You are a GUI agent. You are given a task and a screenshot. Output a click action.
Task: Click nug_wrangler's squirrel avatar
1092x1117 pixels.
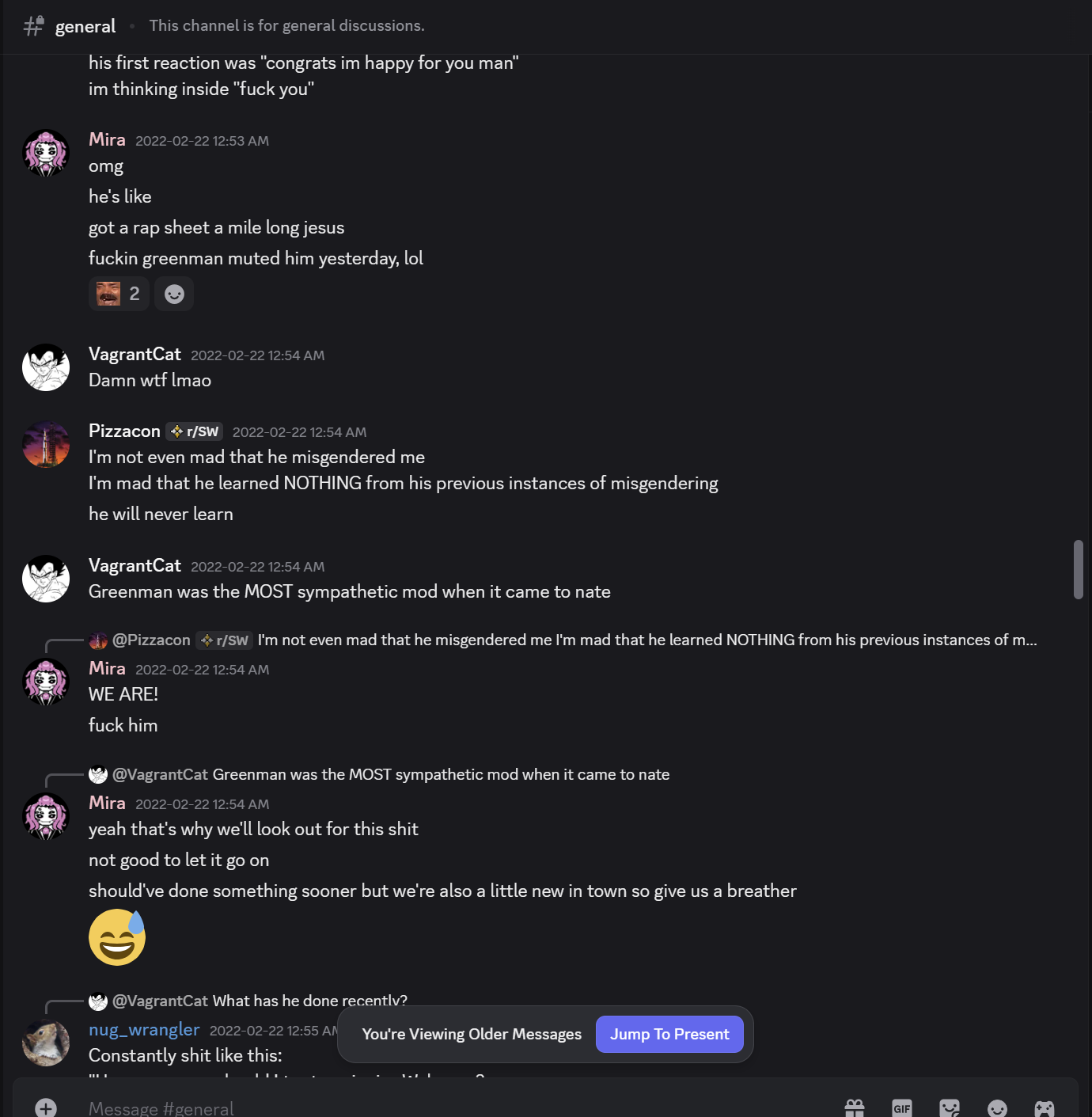click(46, 1043)
